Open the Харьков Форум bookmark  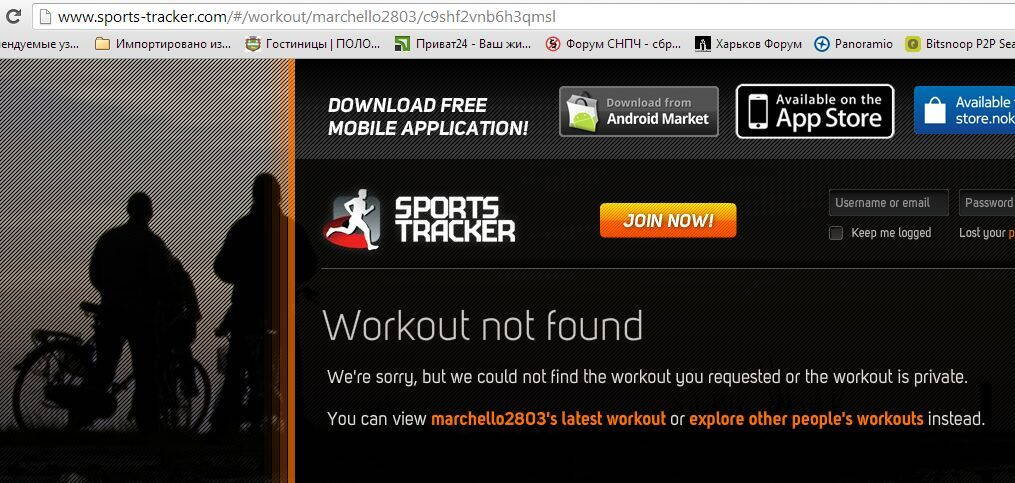click(748, 44)
